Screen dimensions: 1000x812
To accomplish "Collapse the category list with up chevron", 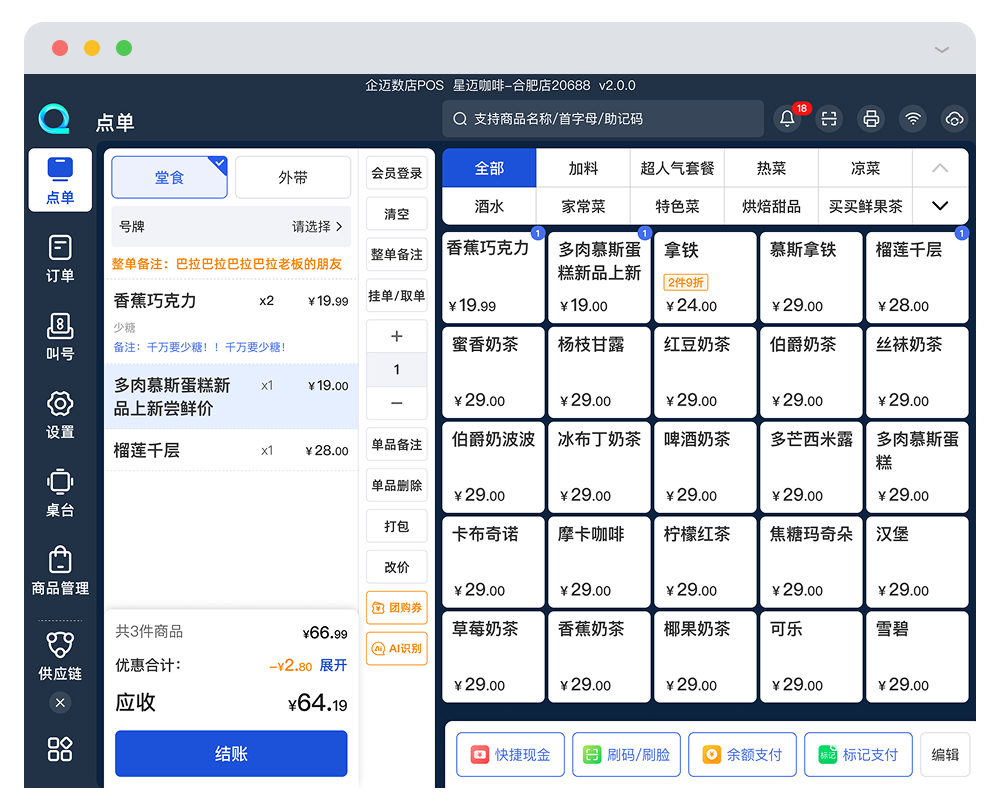I will (x=940, y=168).
